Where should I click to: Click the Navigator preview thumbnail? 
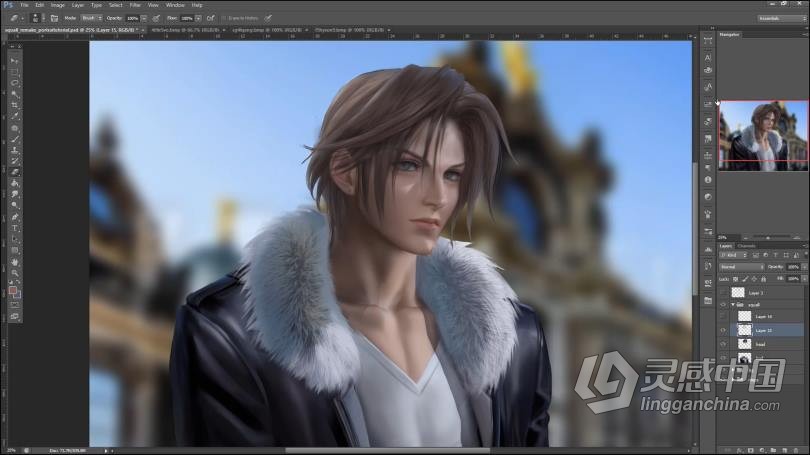(763, 135)
